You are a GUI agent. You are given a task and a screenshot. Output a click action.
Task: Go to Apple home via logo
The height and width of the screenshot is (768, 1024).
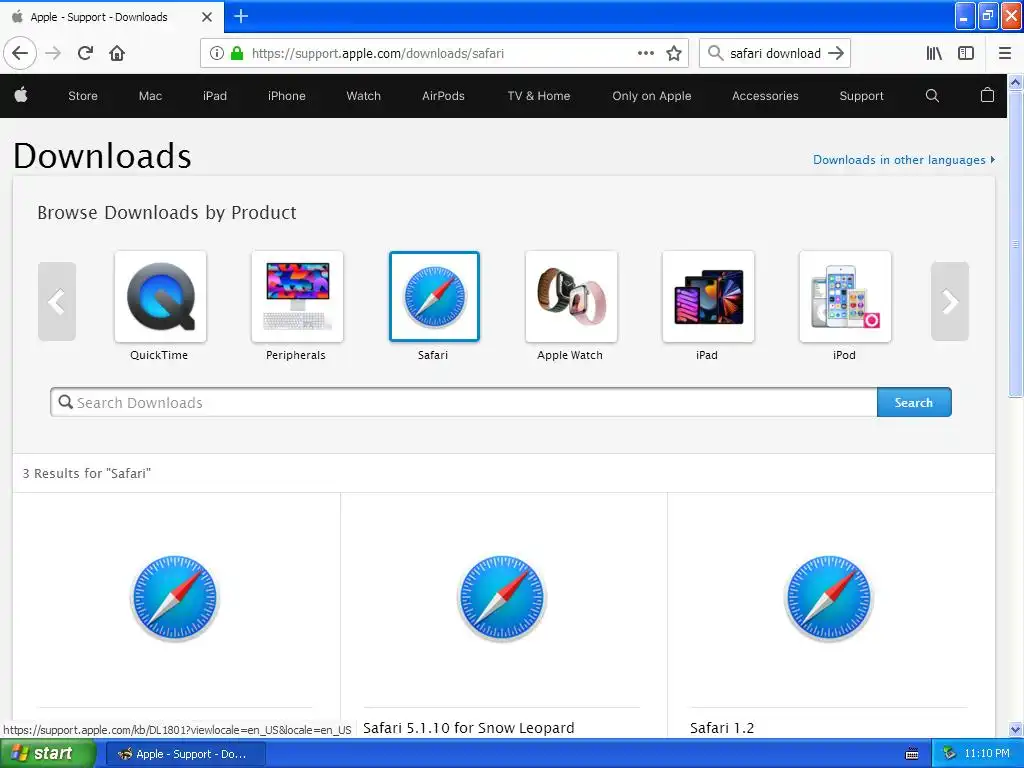click(x=21, y=95)
